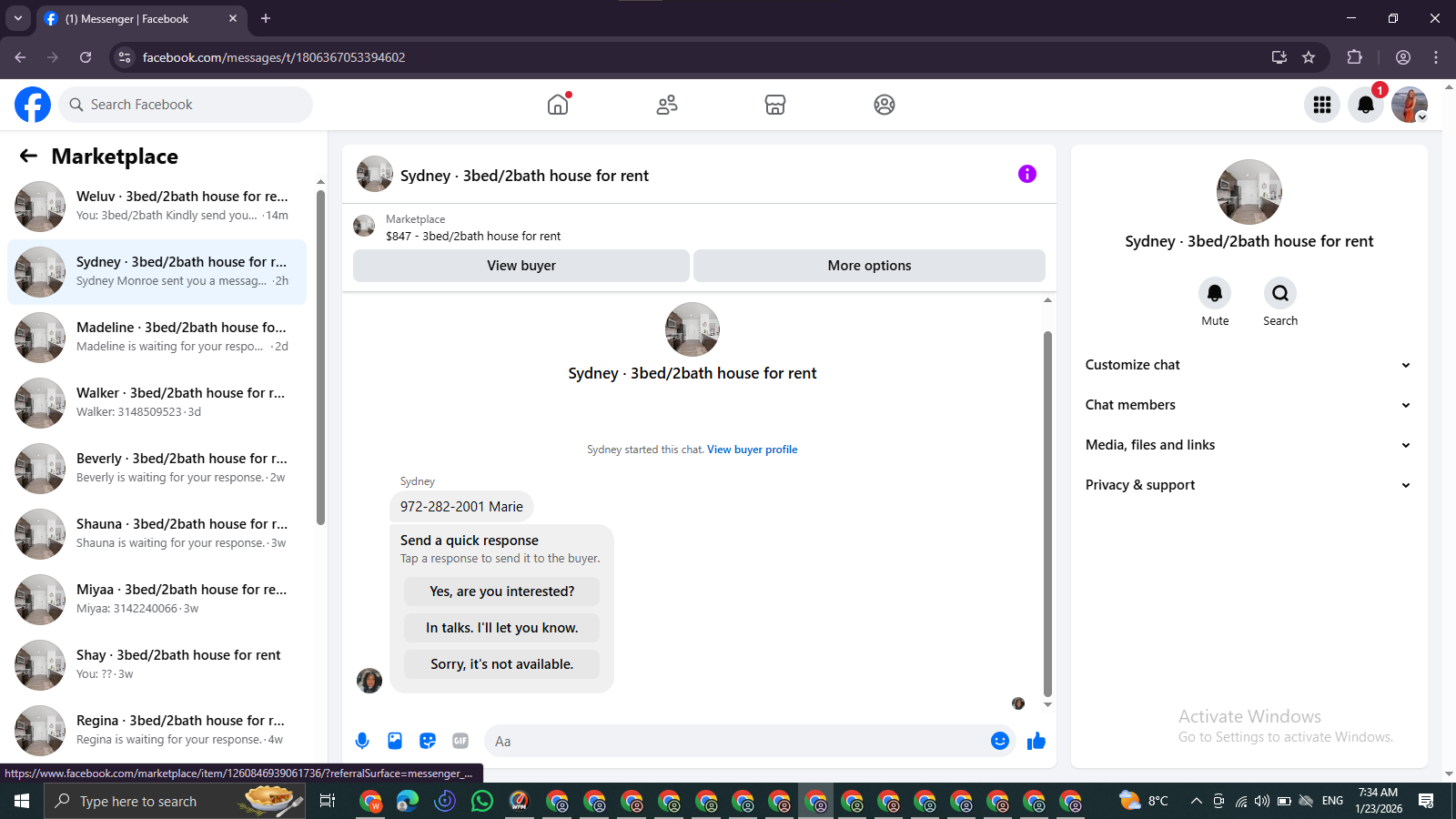Open the Windows notification center icon
This screenshot has height=819, width=1456.
click(1426, 801)
